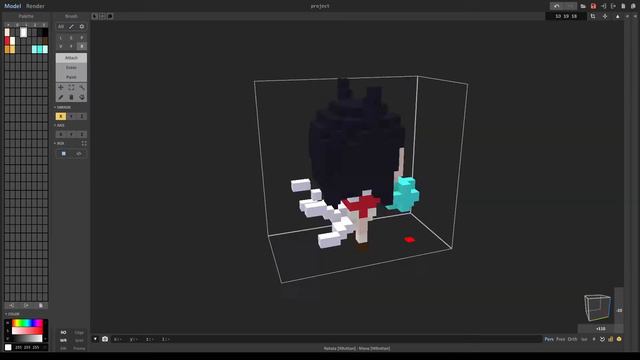Switch to the Render tab
Viewport: 640px width, 360px height.
tap(36, 6)
